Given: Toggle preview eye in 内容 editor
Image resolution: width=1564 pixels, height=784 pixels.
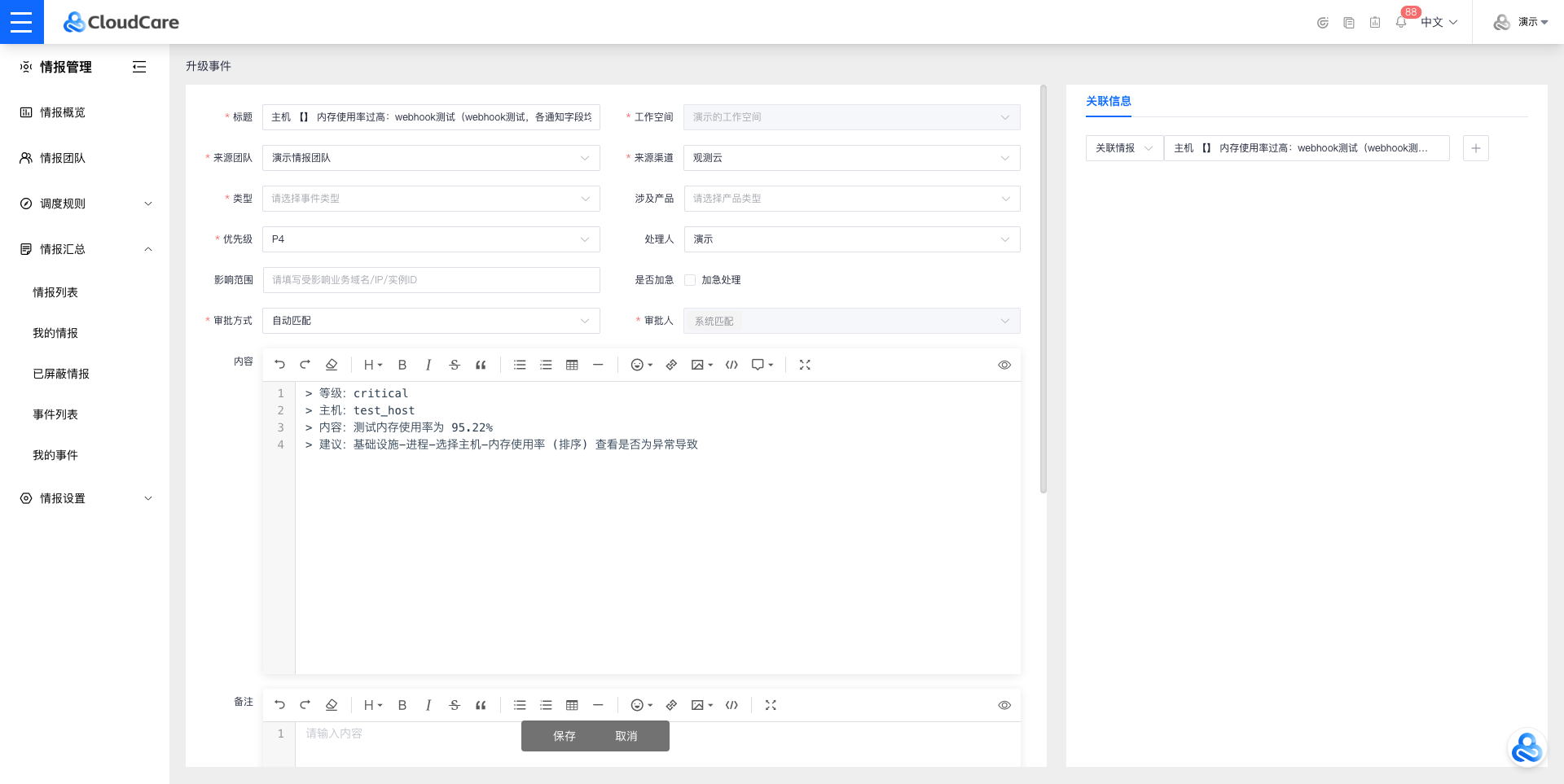Looking at the screenshot, I should [1004, 365].
